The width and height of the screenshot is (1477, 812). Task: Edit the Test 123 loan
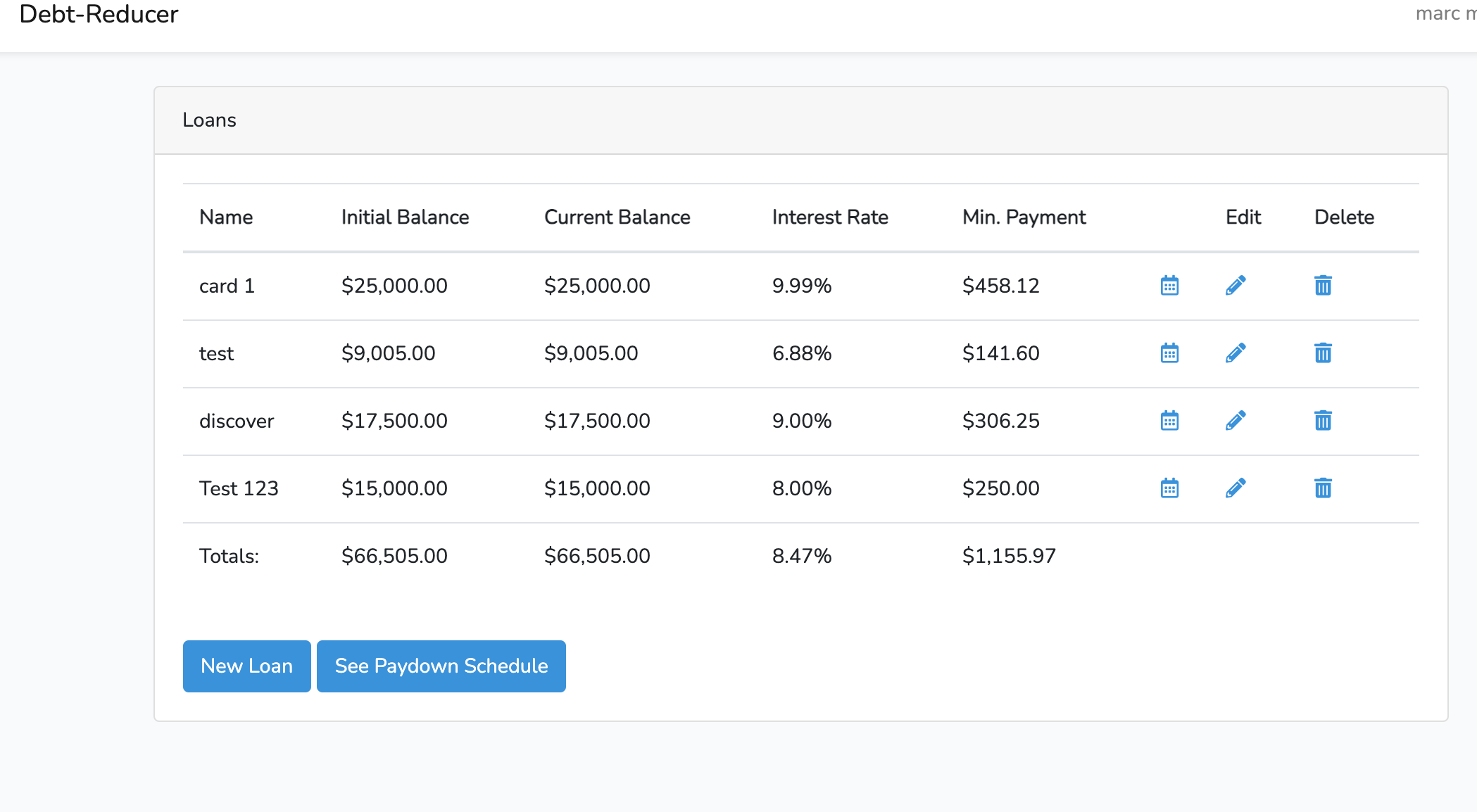[1236, 488]
